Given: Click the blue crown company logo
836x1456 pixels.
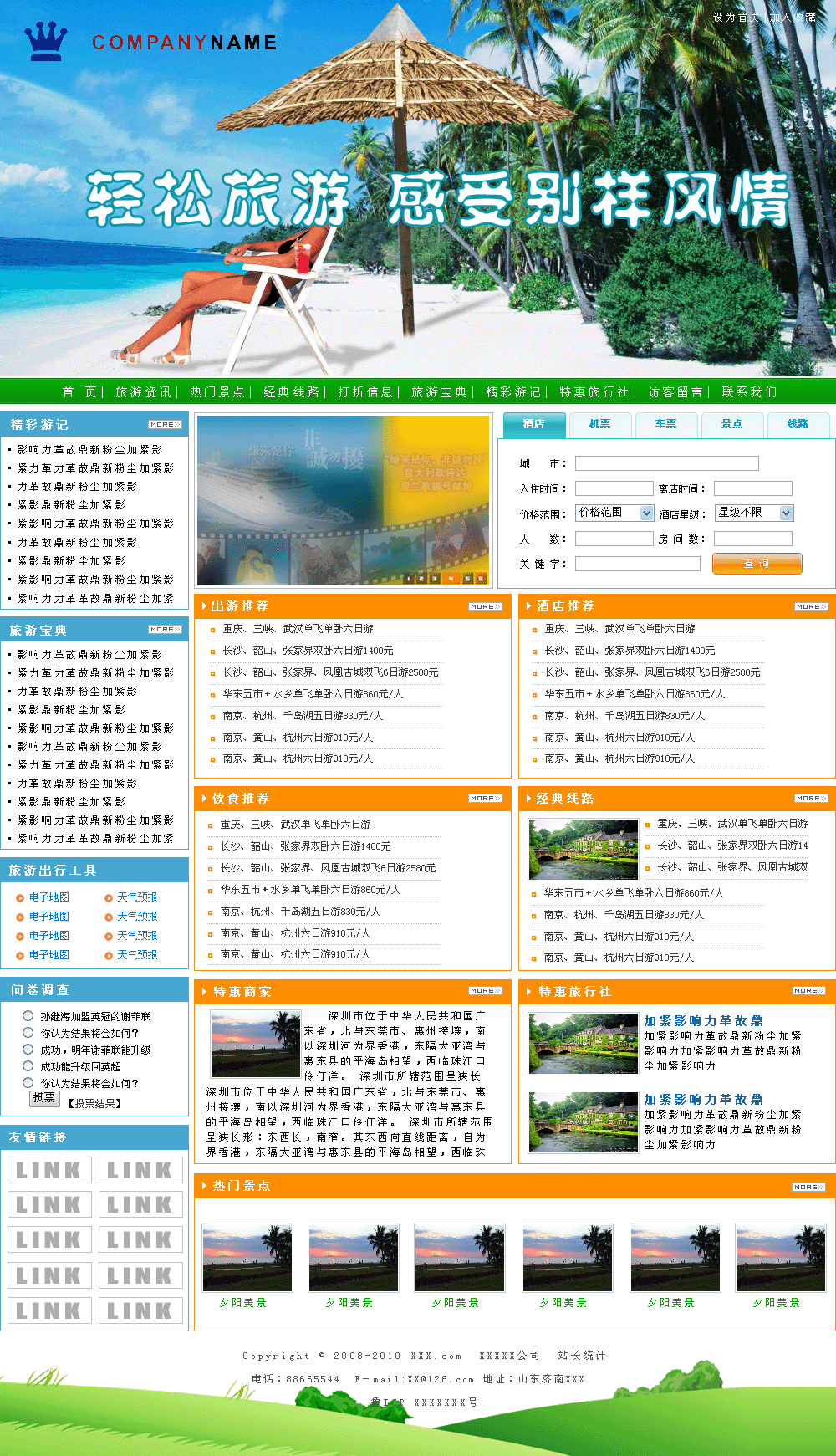Looking at the screenshot, I should click(46, 41).
